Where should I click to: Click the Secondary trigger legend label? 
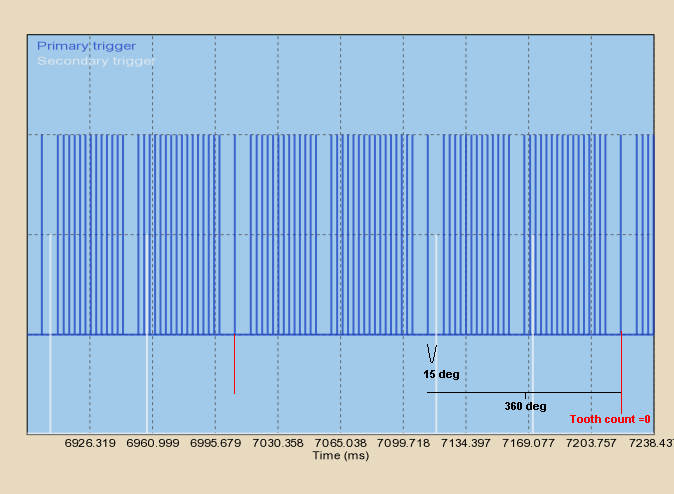(96, 60)
